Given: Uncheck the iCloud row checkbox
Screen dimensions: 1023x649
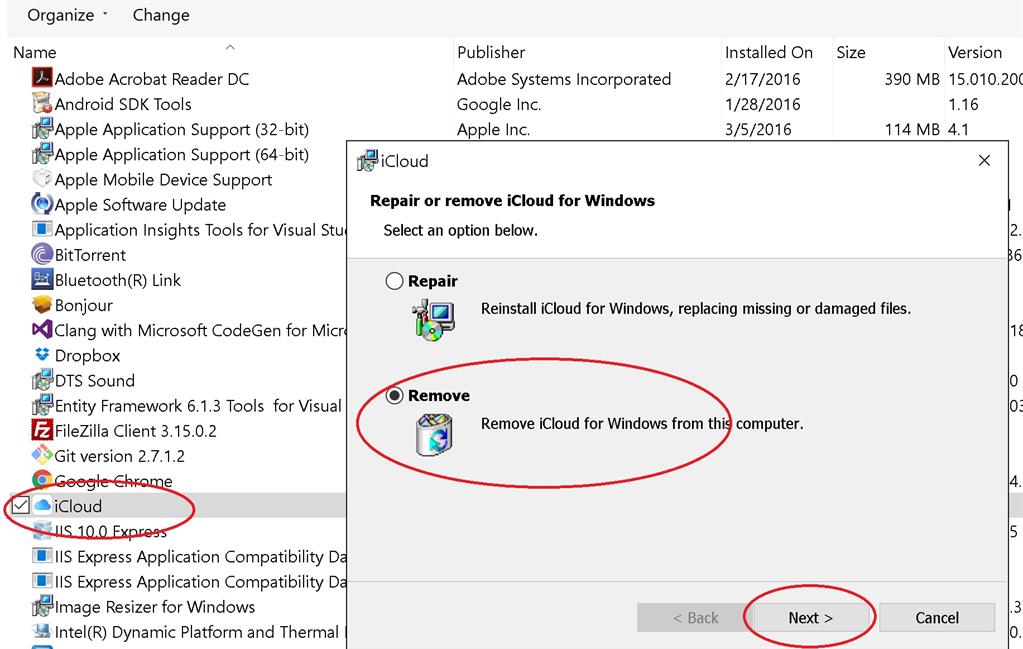Looking at the screenshot, I should [x=20, y=506].
